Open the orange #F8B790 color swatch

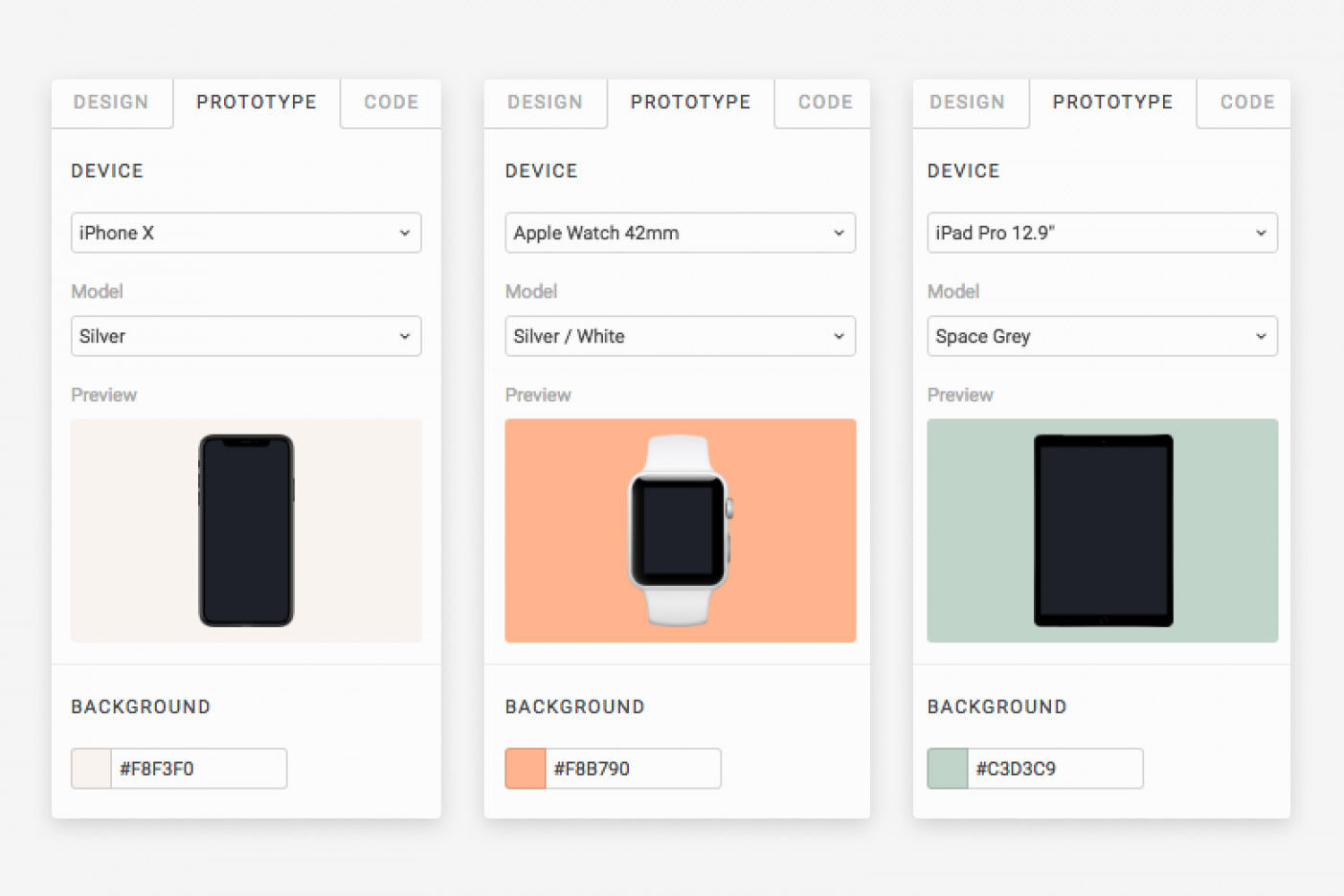(526, 769)
